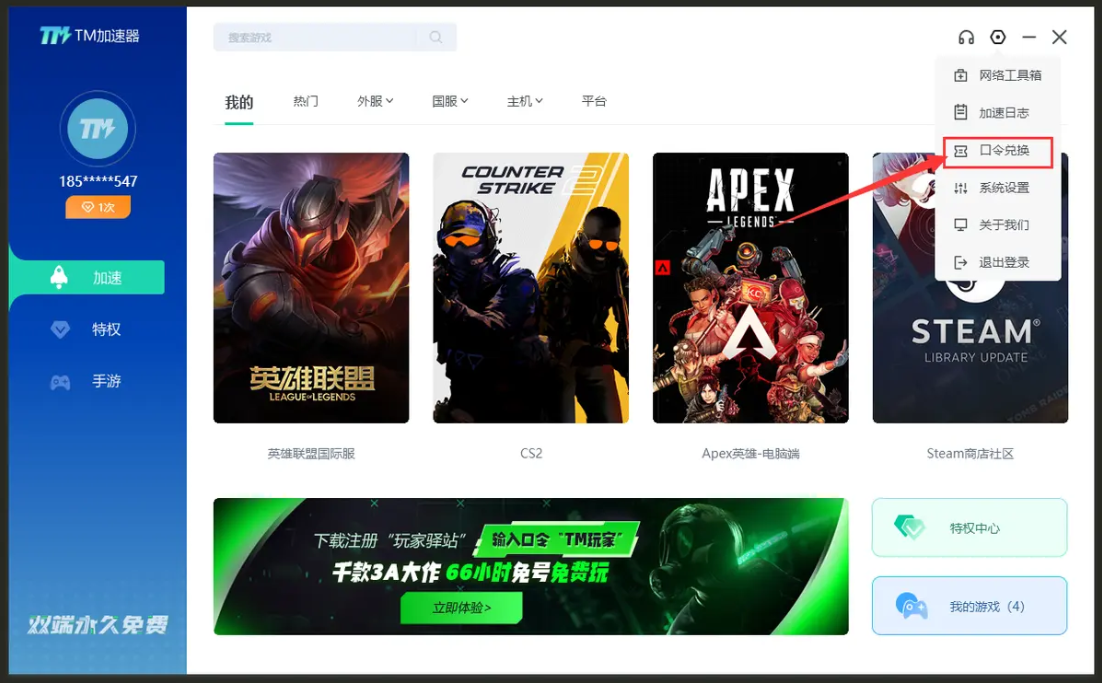Click the diamond icon beside 特权
This screenshot has width=1102, height=683.
tap(60, 329)
